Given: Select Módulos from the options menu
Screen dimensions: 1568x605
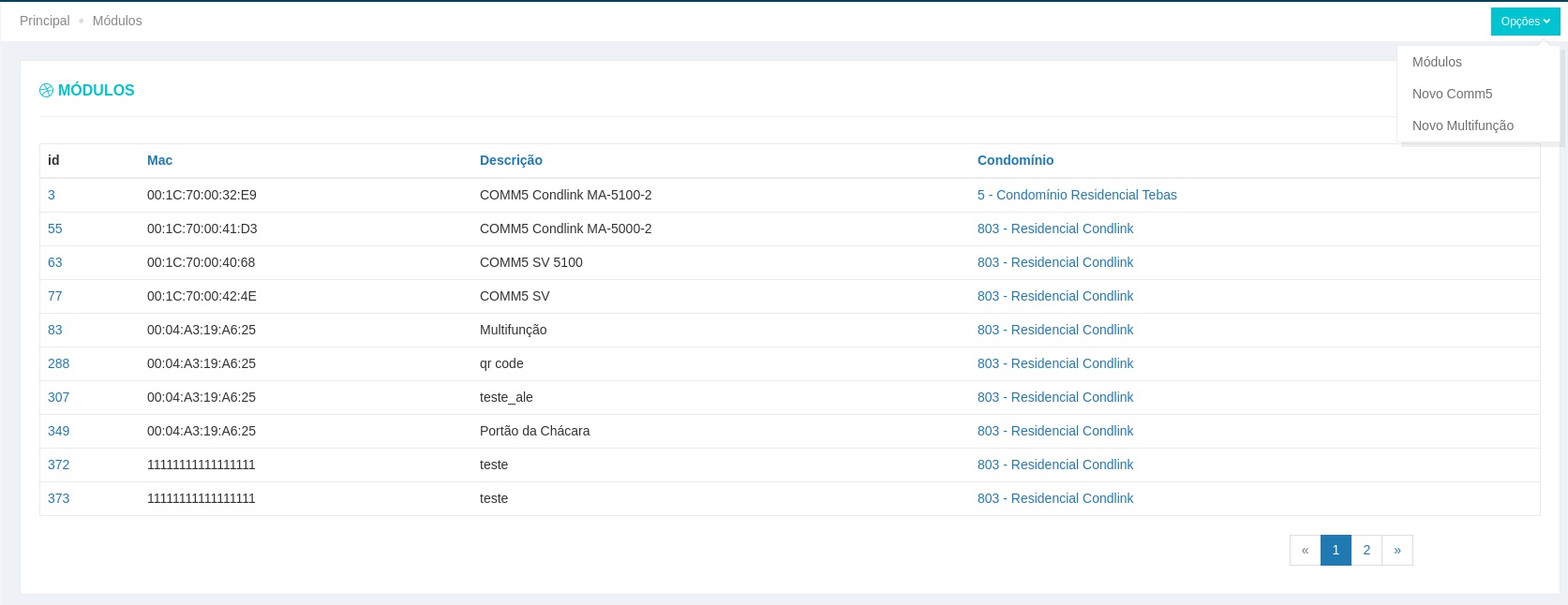Looking at the screenshot, I should pyautogui.click(x=1437, y=62).
